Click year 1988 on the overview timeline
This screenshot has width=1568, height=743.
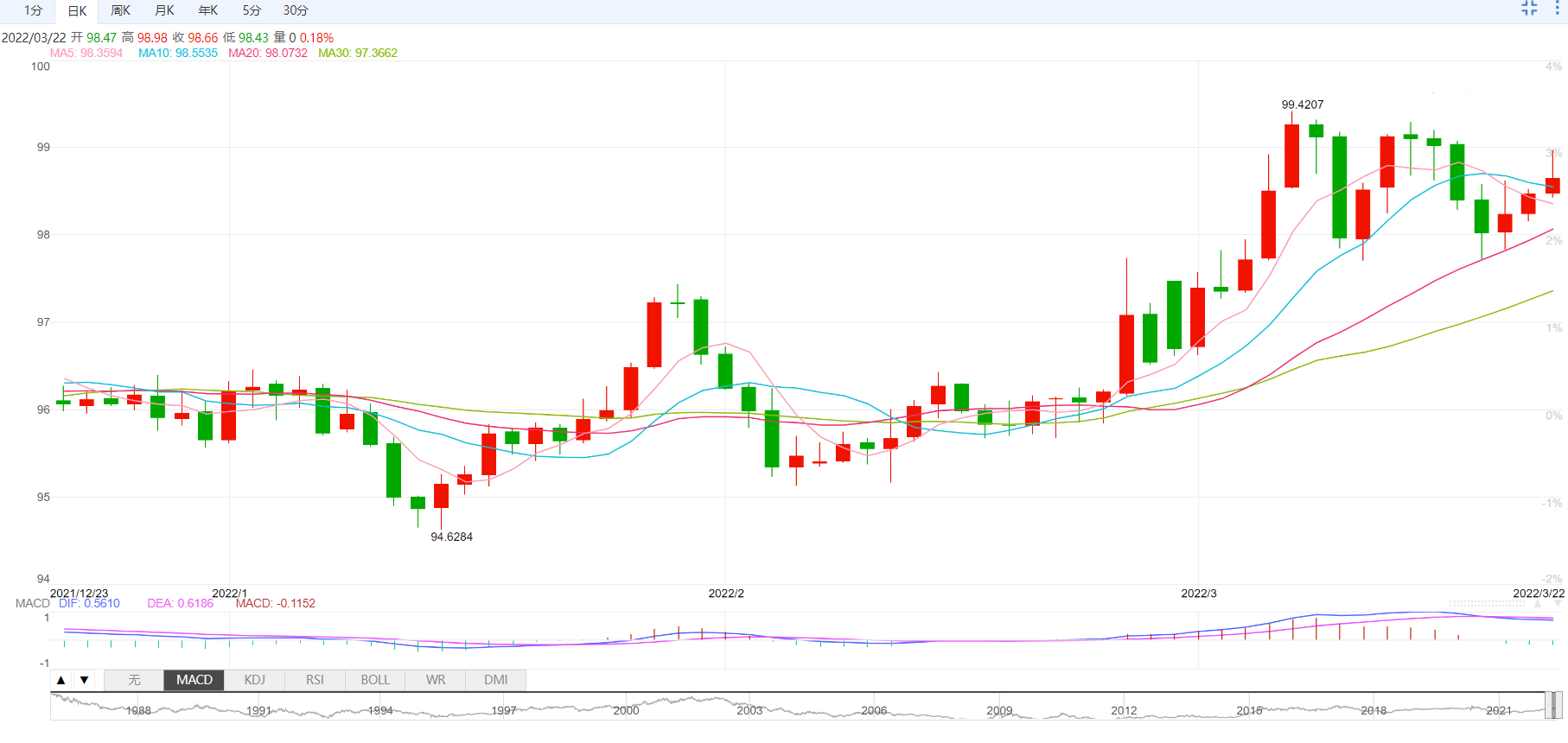coord(138,710)
